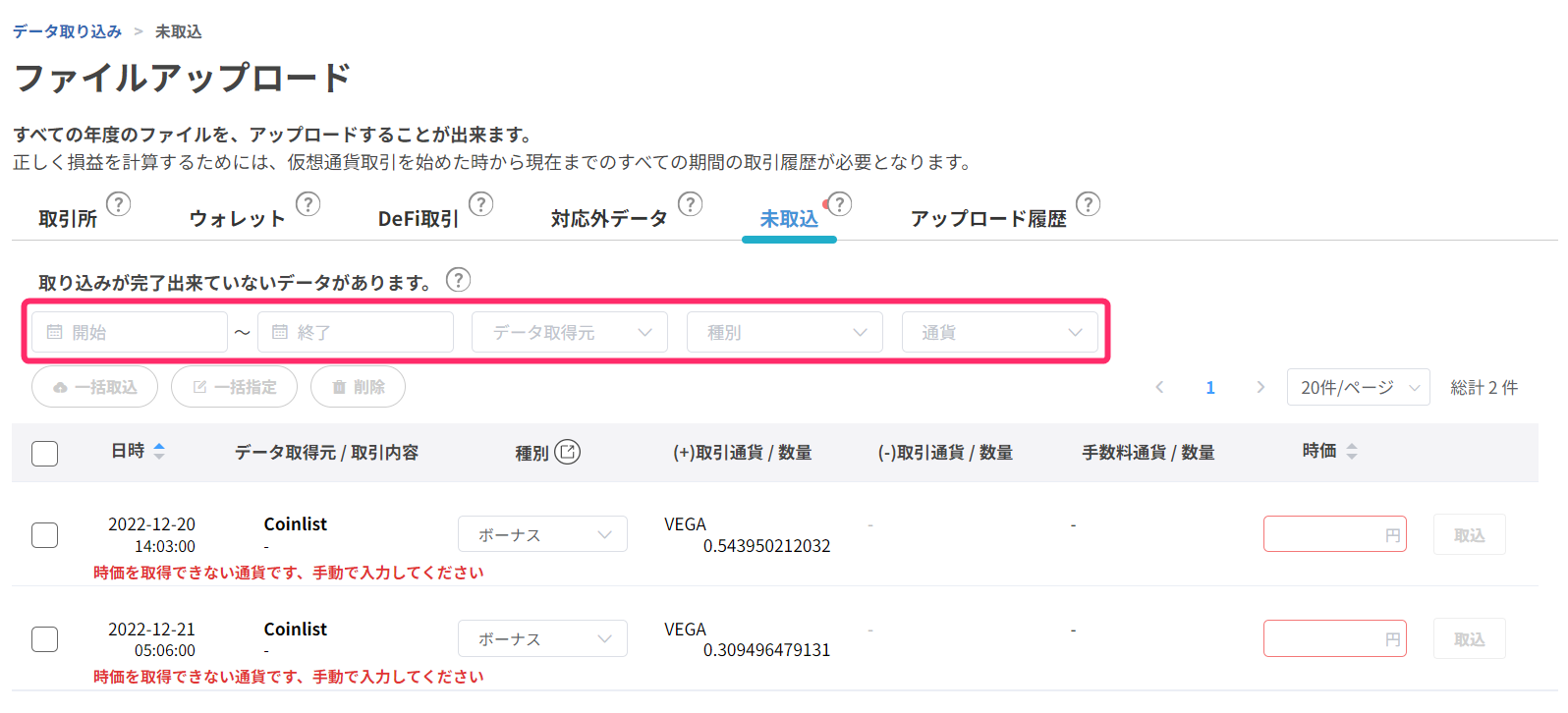
Task: Switch to the 対応外データ tab
Action: [x=609, y=219]
